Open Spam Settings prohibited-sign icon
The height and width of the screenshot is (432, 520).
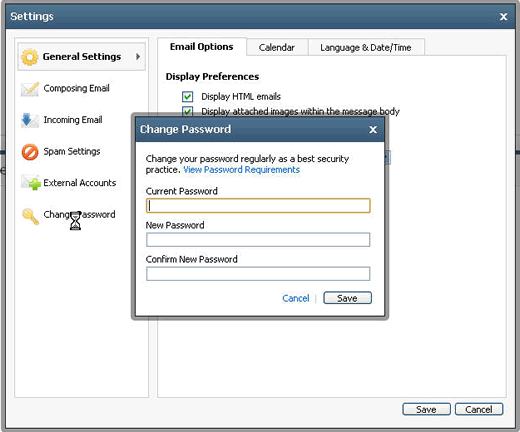30,152
